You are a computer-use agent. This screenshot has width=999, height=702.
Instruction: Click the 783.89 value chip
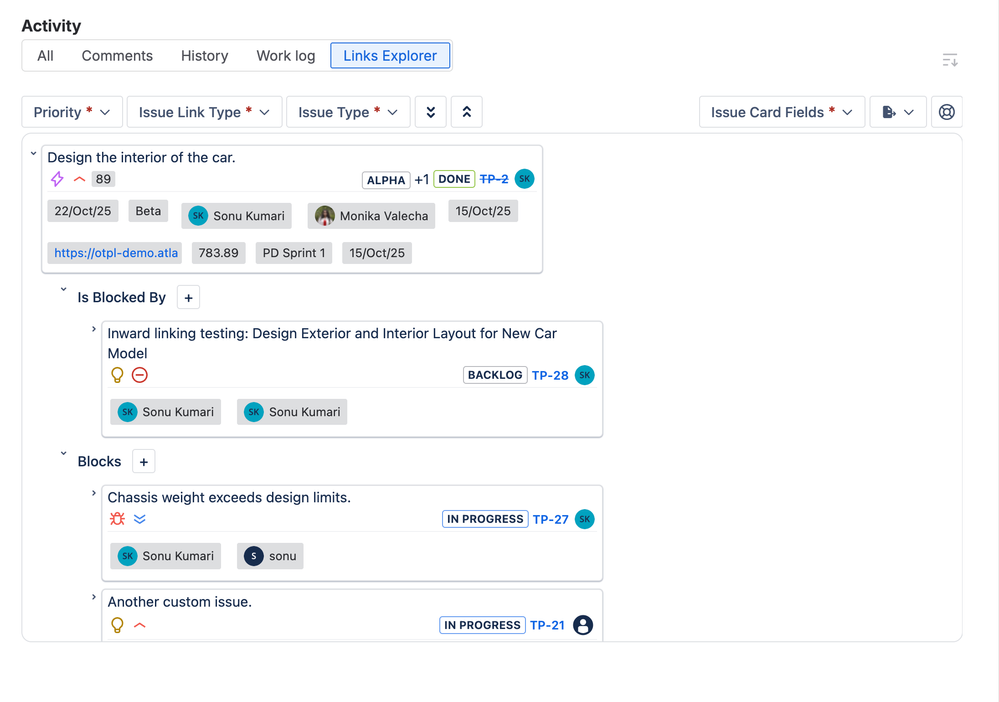coord(219,253)
